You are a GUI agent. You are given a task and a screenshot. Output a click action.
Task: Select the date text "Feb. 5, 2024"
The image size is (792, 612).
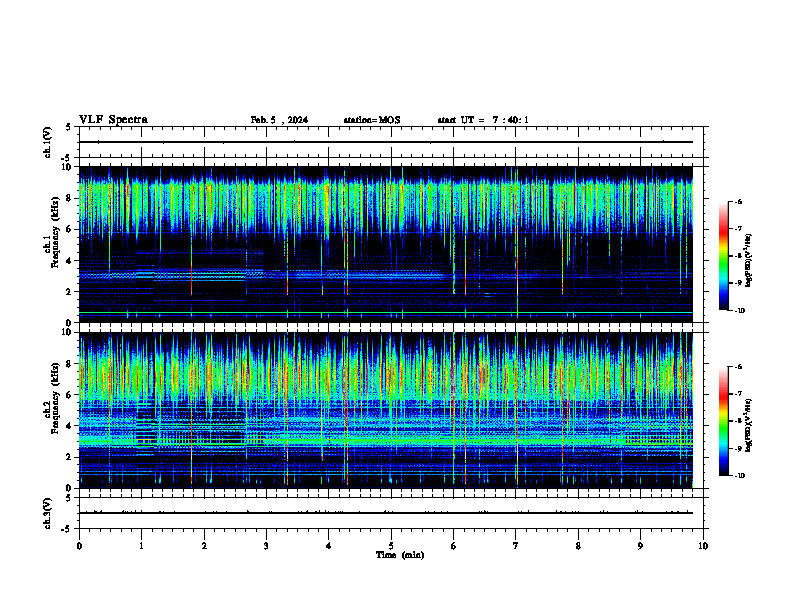click(x=279, y=120)
